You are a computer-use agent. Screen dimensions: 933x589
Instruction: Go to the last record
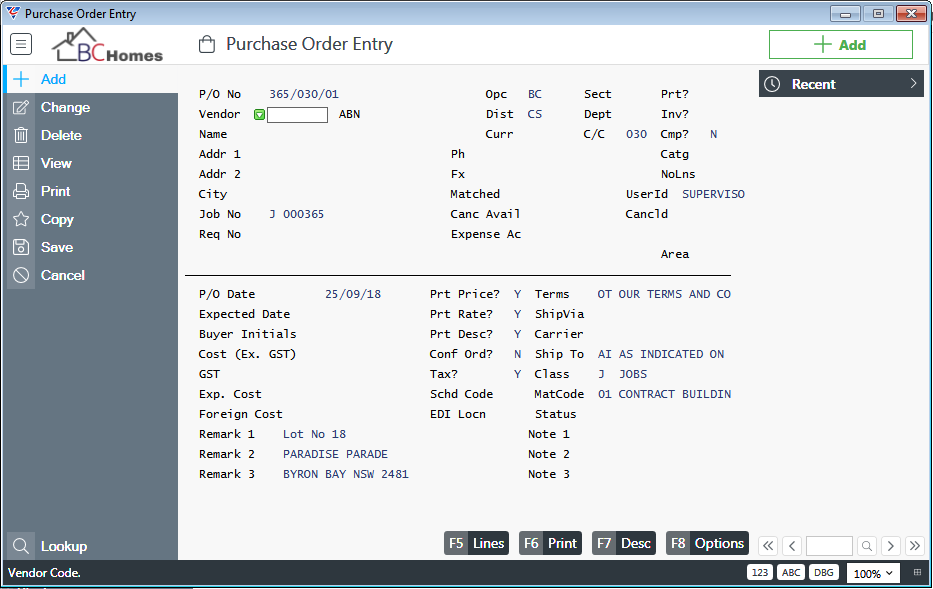pos(915,546)
